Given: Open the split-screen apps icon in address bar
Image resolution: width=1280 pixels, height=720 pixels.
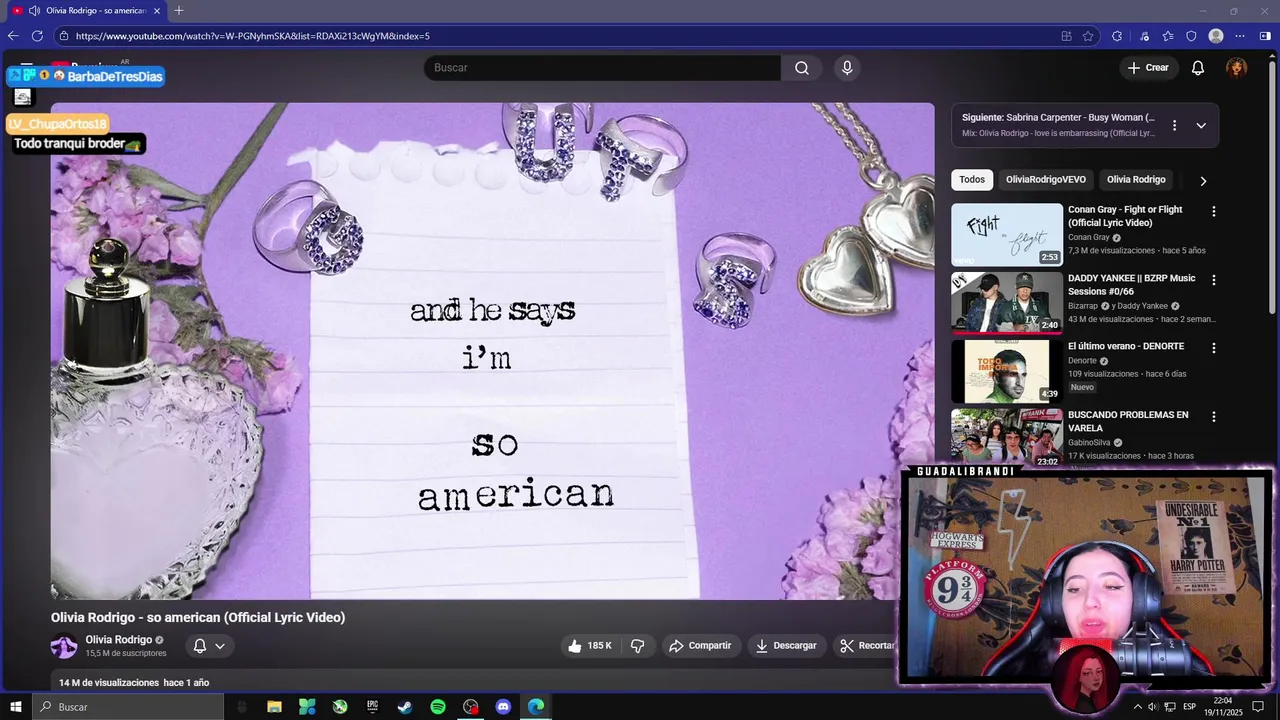Looking at the screenshot, I should [1066, 36].
